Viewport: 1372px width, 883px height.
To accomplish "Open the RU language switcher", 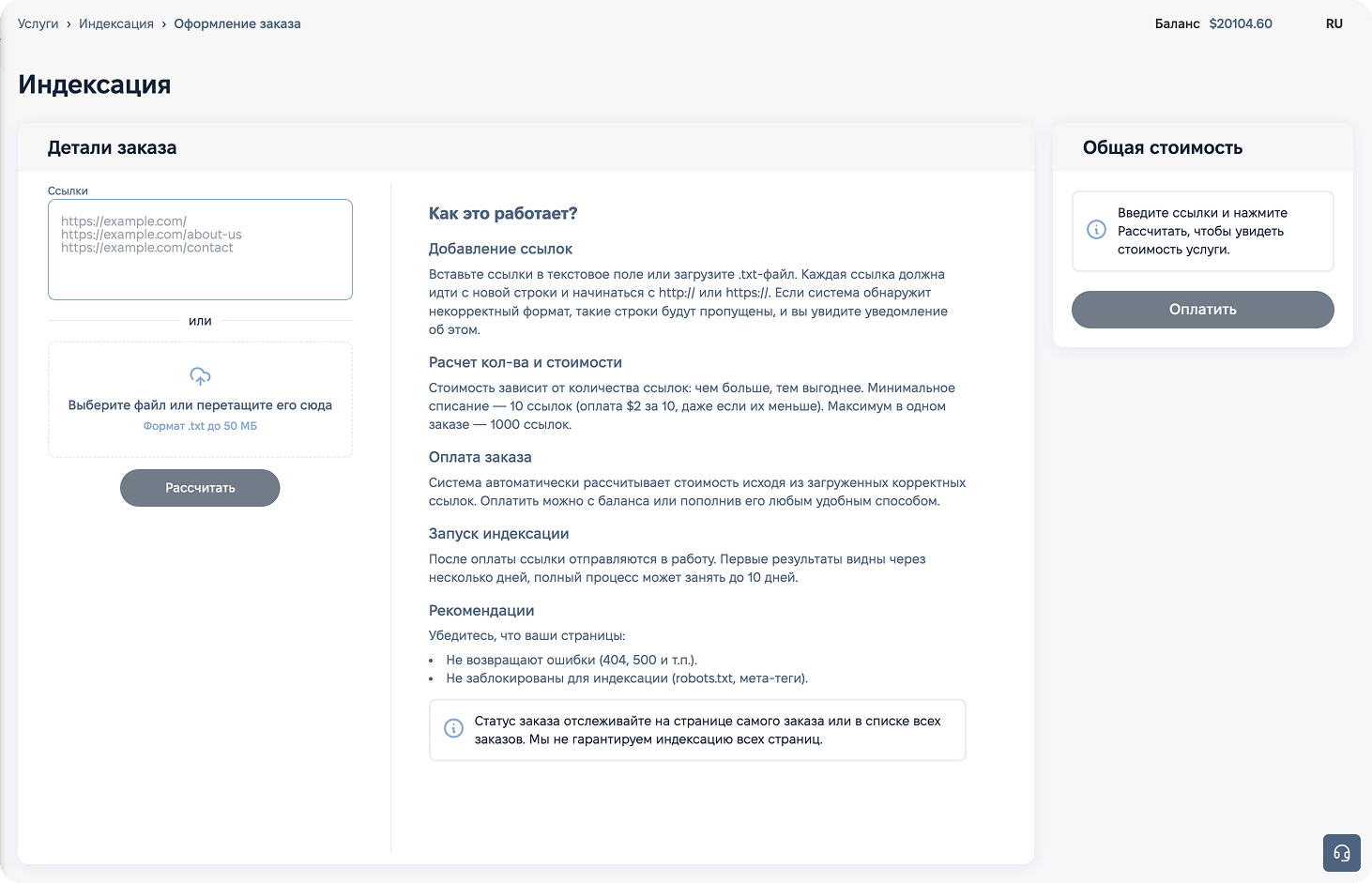I will point(1334,23).
